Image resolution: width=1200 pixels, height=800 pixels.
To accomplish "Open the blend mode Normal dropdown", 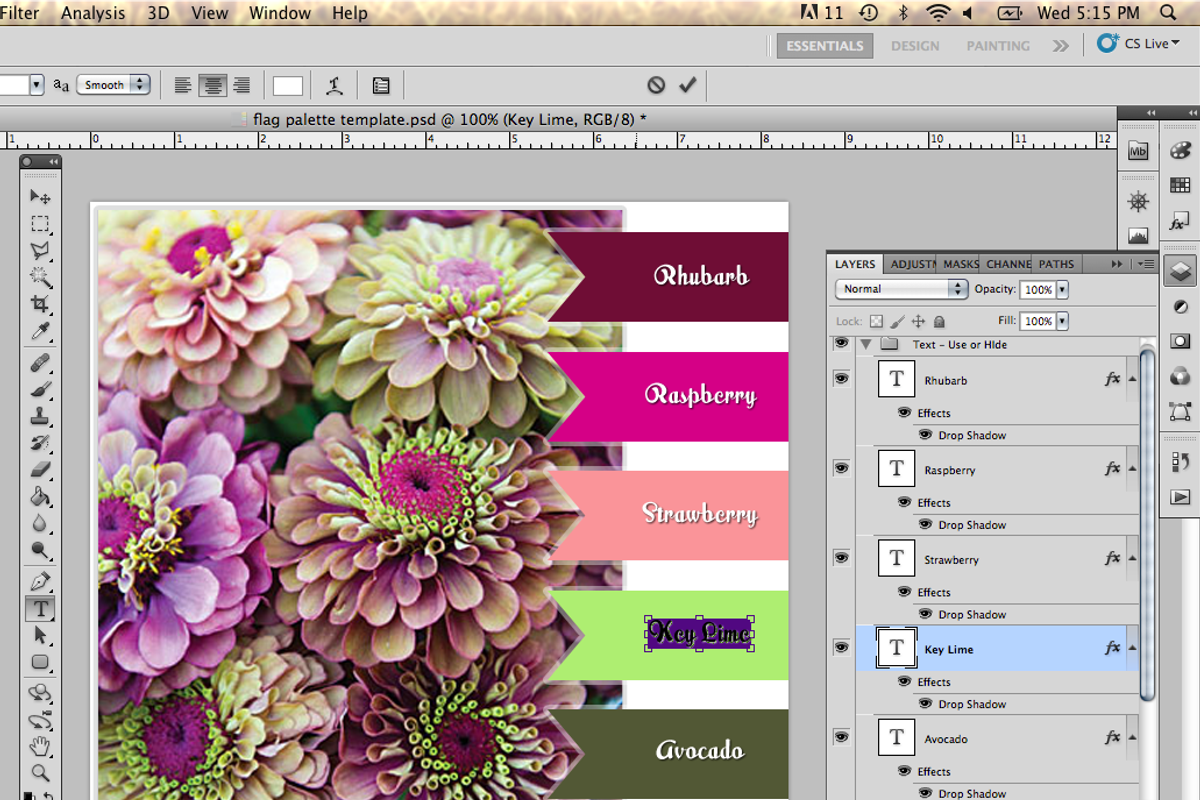I will (x=901, y=289).
